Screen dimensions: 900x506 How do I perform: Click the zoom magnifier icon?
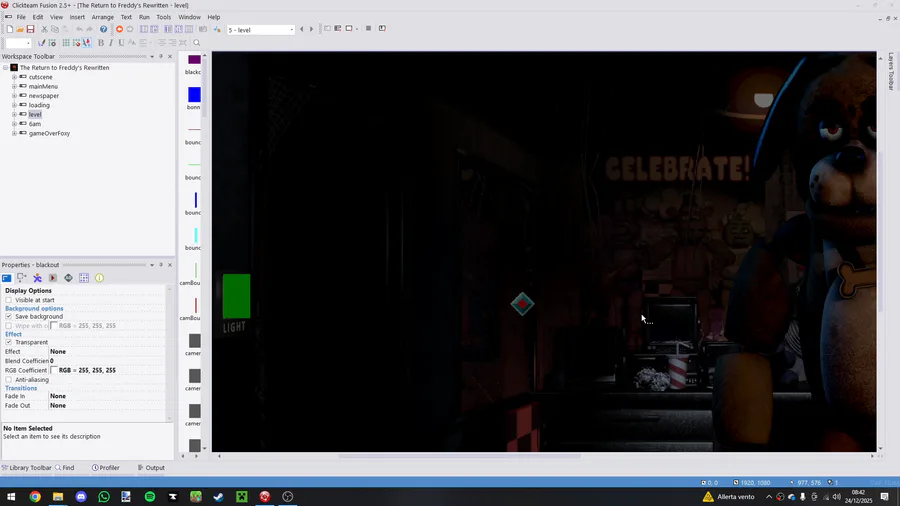pyautogui.click(x=197, y=42)
